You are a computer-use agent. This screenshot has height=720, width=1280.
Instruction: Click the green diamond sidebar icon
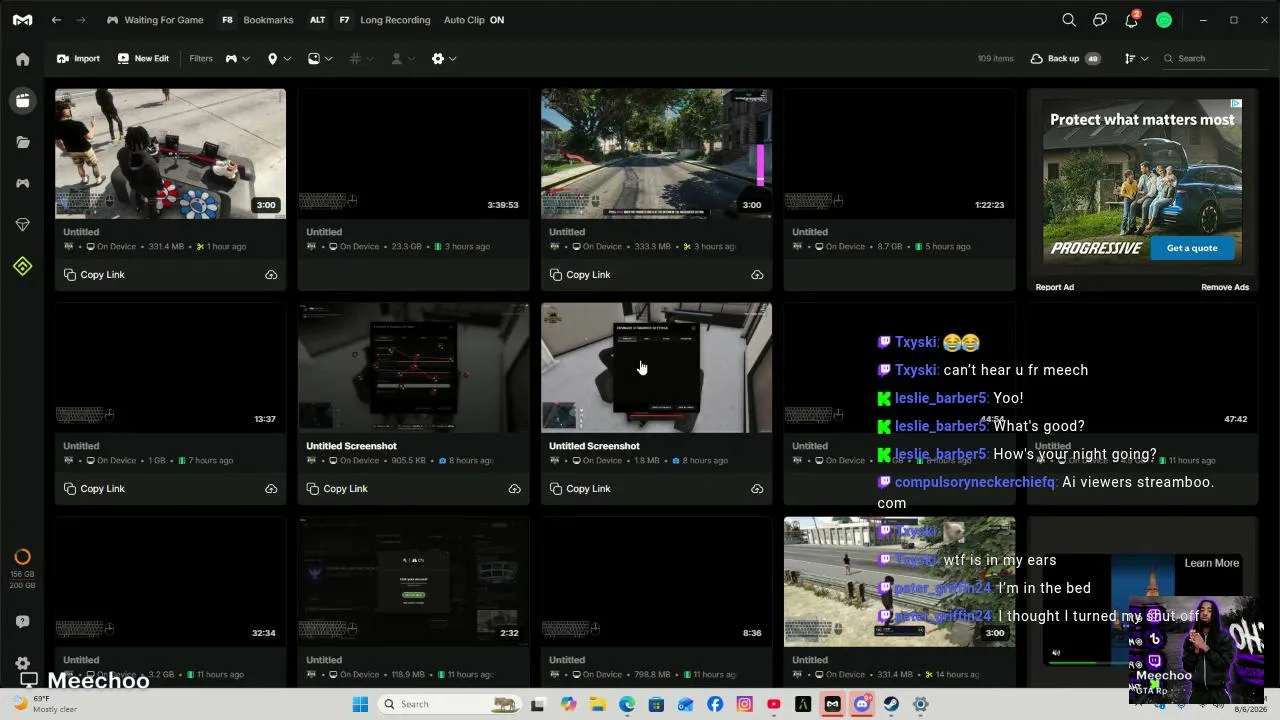22,266
